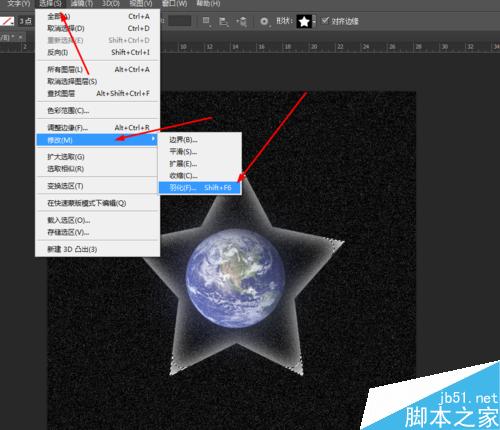Choose 调整边缘(F)... refine edge entry

[98, 128]
